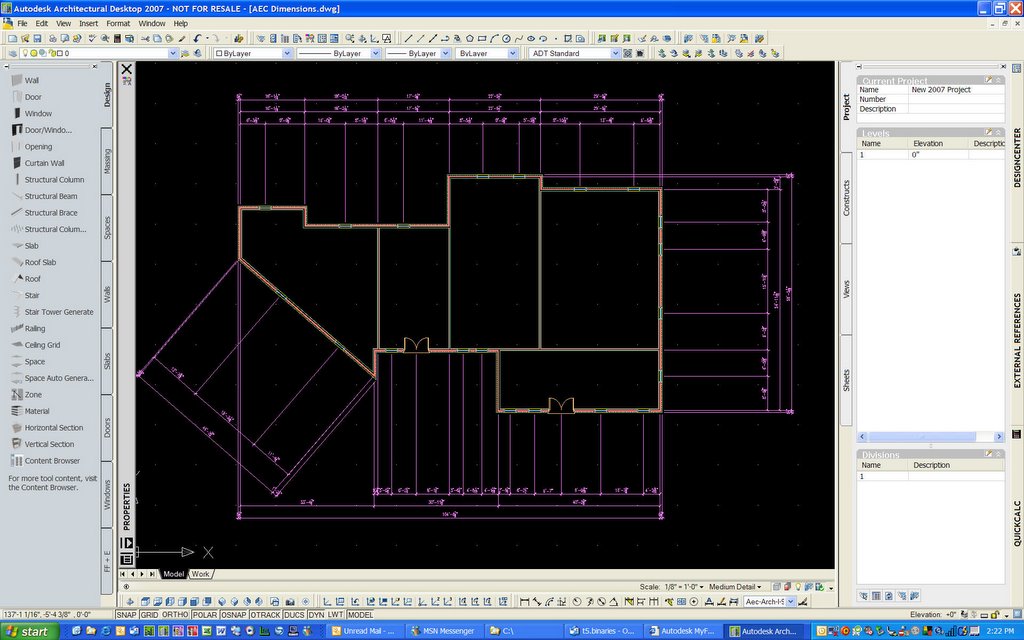Open the Format menu
The image size is (1024, 640).
pos(118,23)
